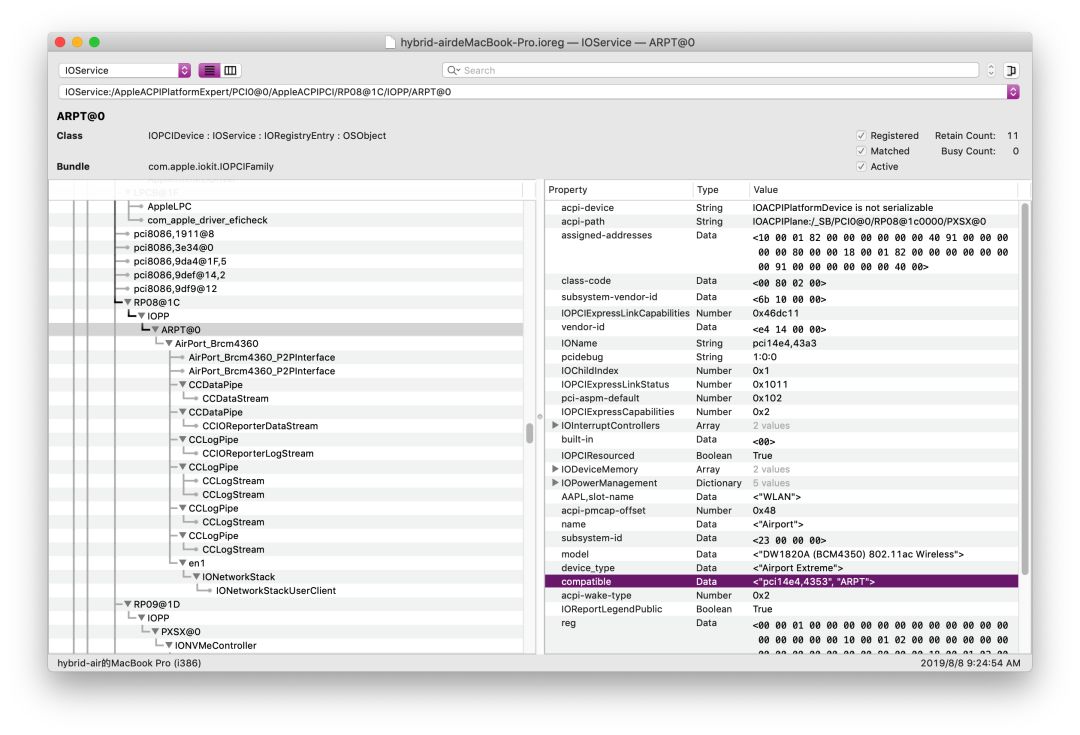Image resolution: width=1080 pixels, height=735 pixels.
Task: Select the acpi-device property row
Action: (782, 207)
